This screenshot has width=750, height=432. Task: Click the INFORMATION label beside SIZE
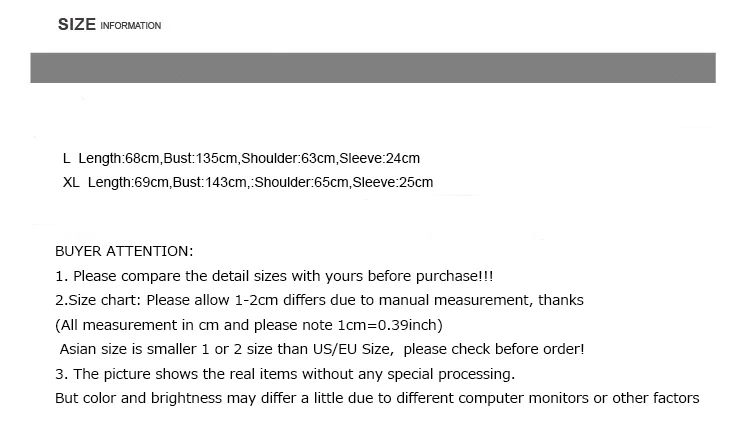[x=131, y=26]
